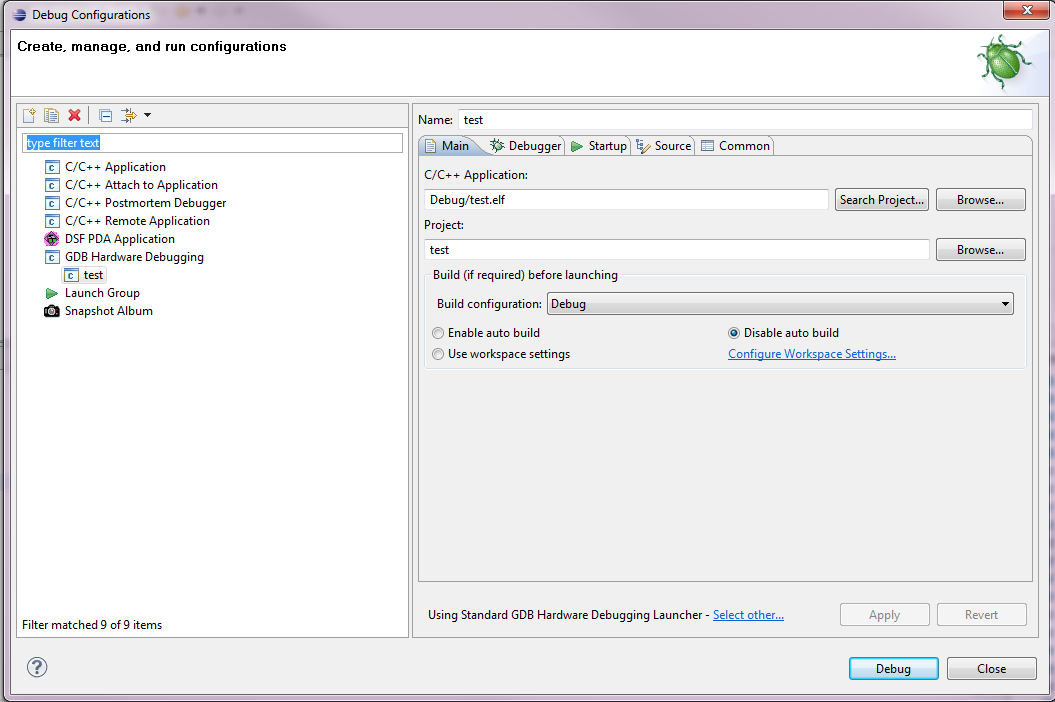Click the Search Project button
The image size is (1055, 702).
tap(881, 200)
